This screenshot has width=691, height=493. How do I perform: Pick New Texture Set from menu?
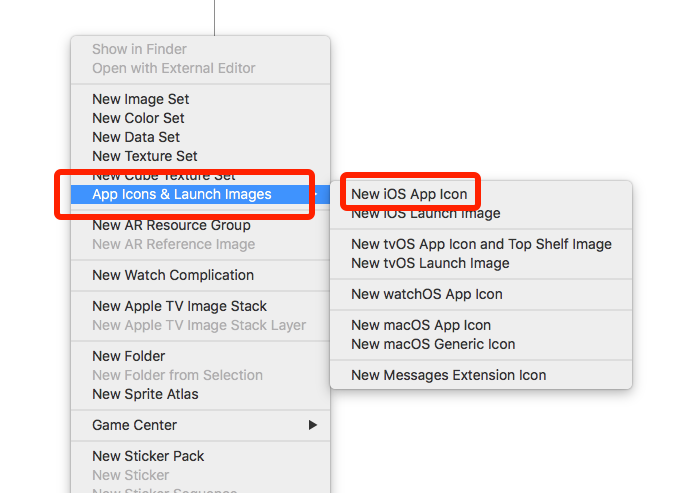click(x=201, y=156)
